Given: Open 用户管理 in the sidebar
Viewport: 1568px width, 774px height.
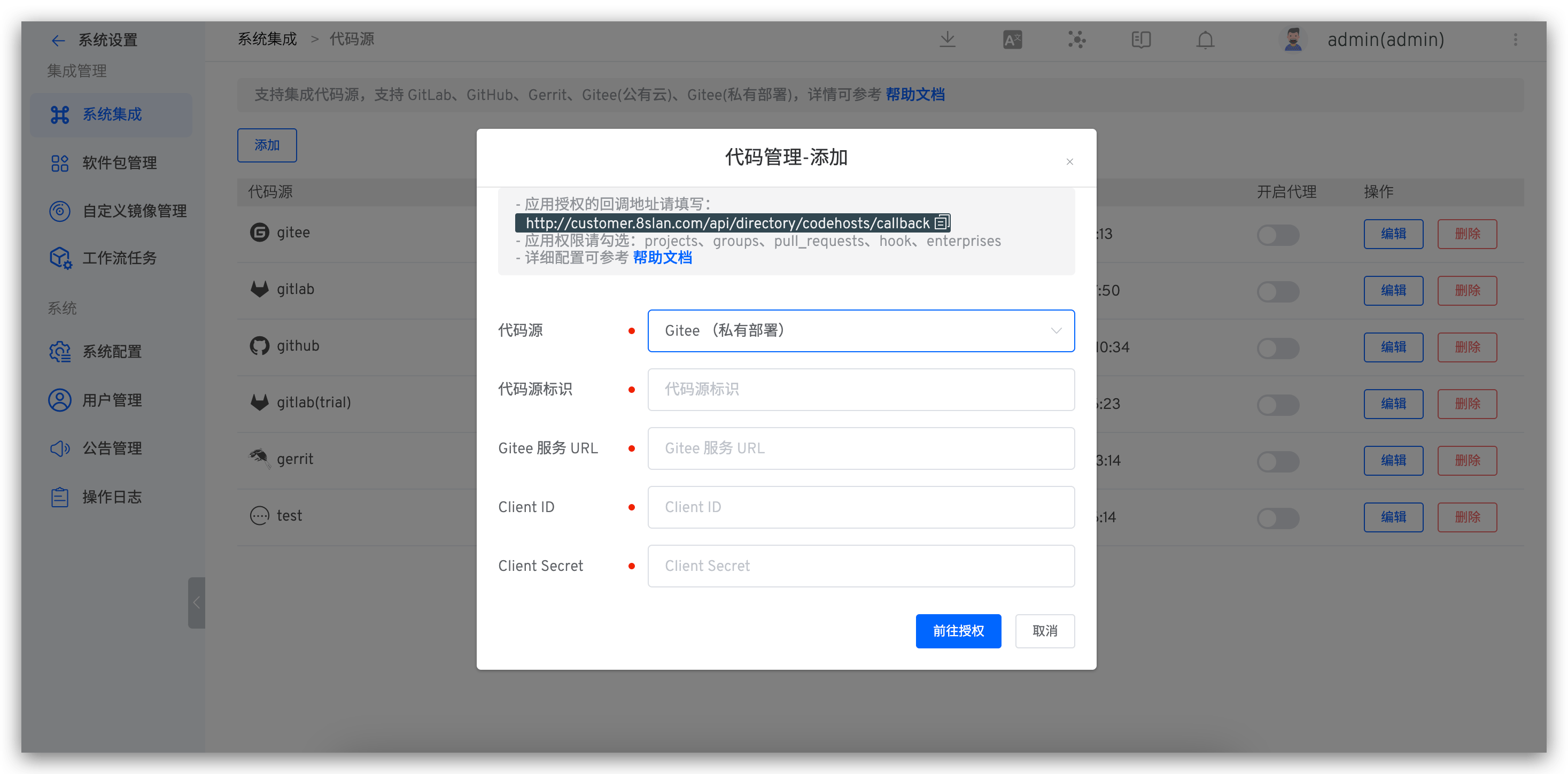Looking at the screenshot, I should click(x=112, y=400).
